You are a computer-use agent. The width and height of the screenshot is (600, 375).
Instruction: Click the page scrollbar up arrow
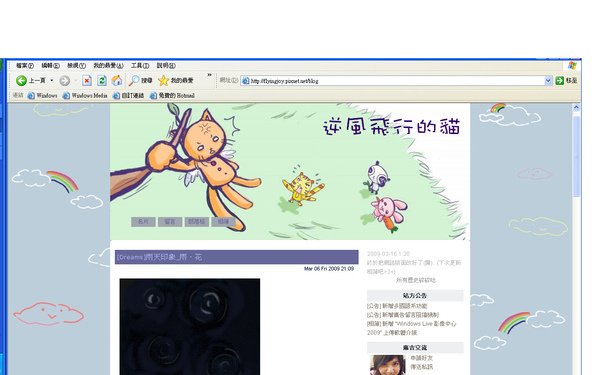click(576, 108)
